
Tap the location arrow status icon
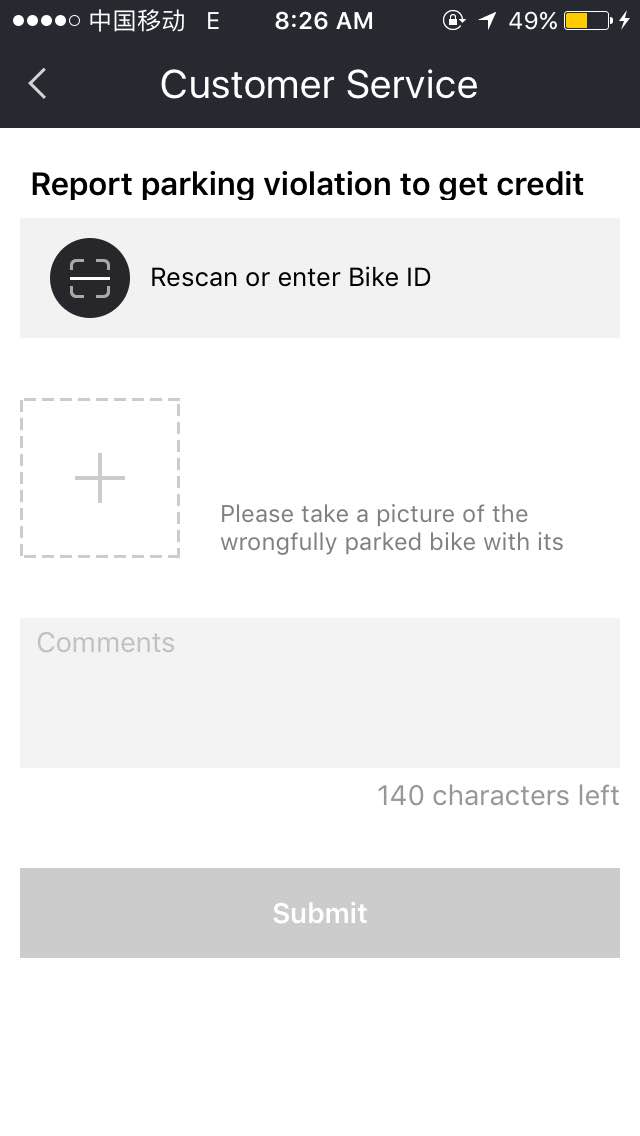click(488, 21)
